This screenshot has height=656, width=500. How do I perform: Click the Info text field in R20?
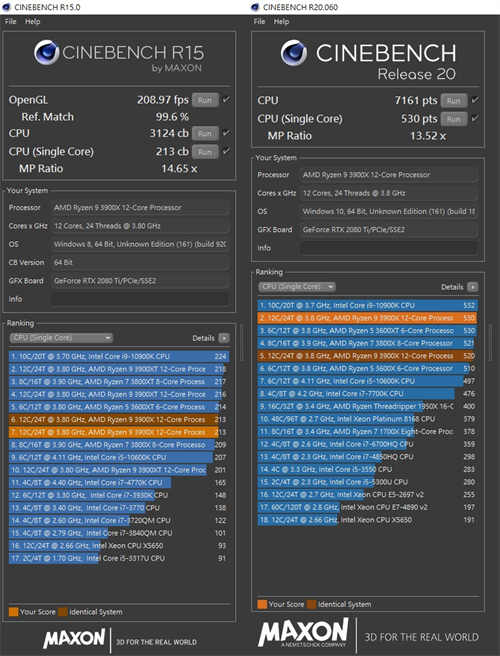[388, 248]
